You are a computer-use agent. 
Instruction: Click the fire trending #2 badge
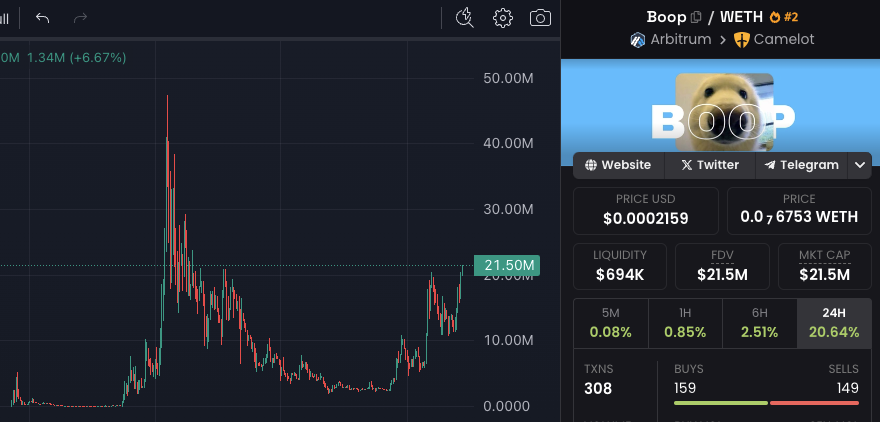(783, 17)
